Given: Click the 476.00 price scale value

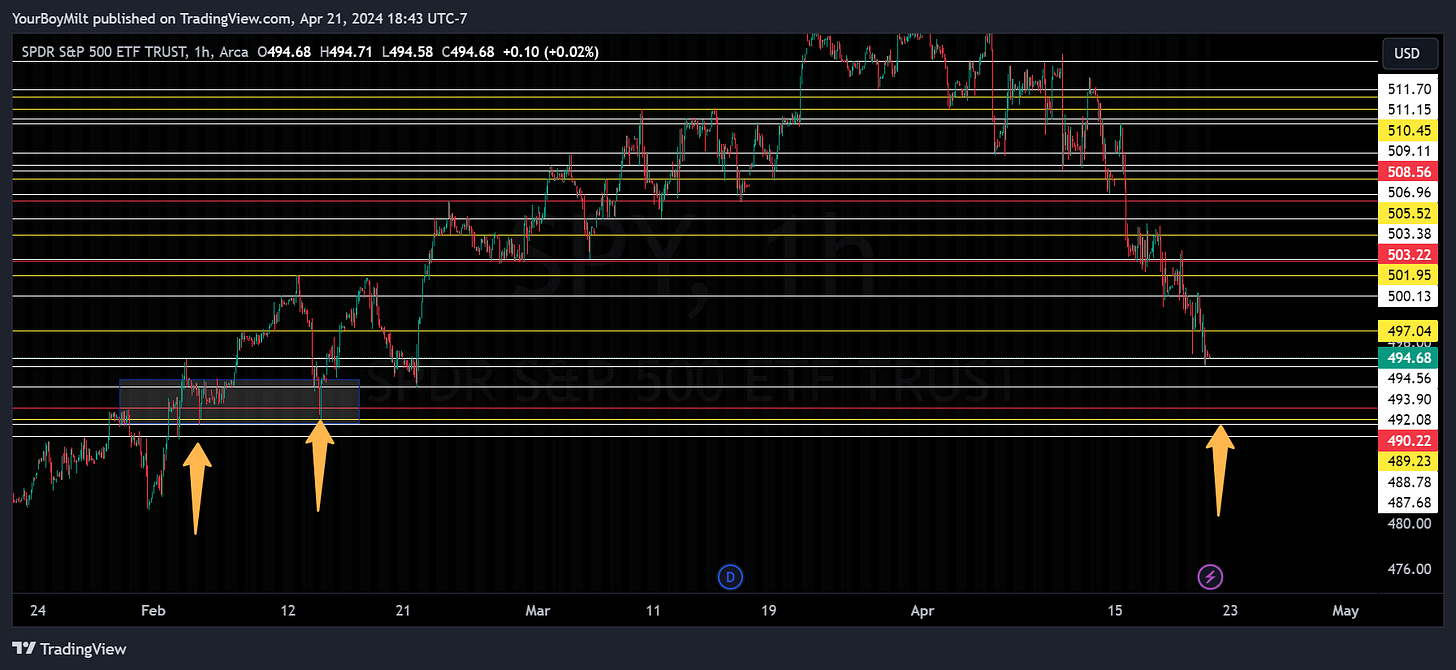Looking at the screenshot, I should [1410, 569].
